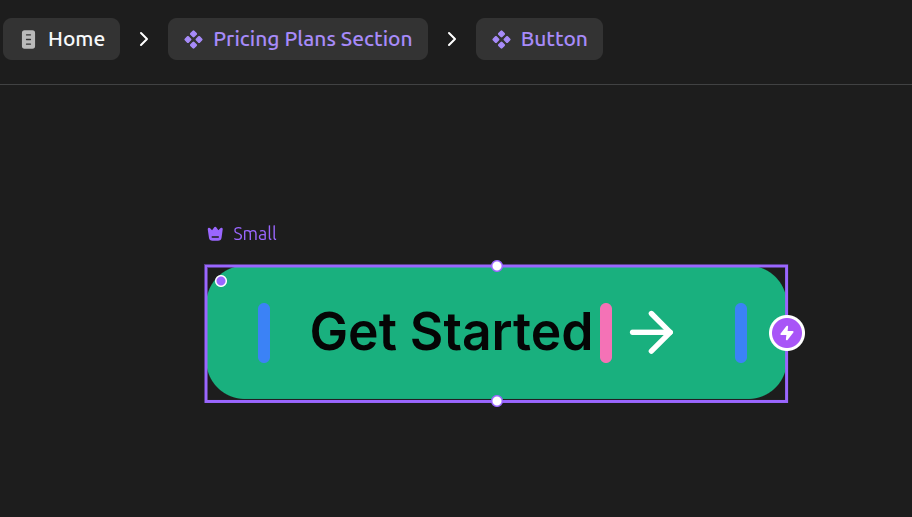Click the Home page icon in breadcrumb
The image size is (912, 517).
(x=28, y=39)
